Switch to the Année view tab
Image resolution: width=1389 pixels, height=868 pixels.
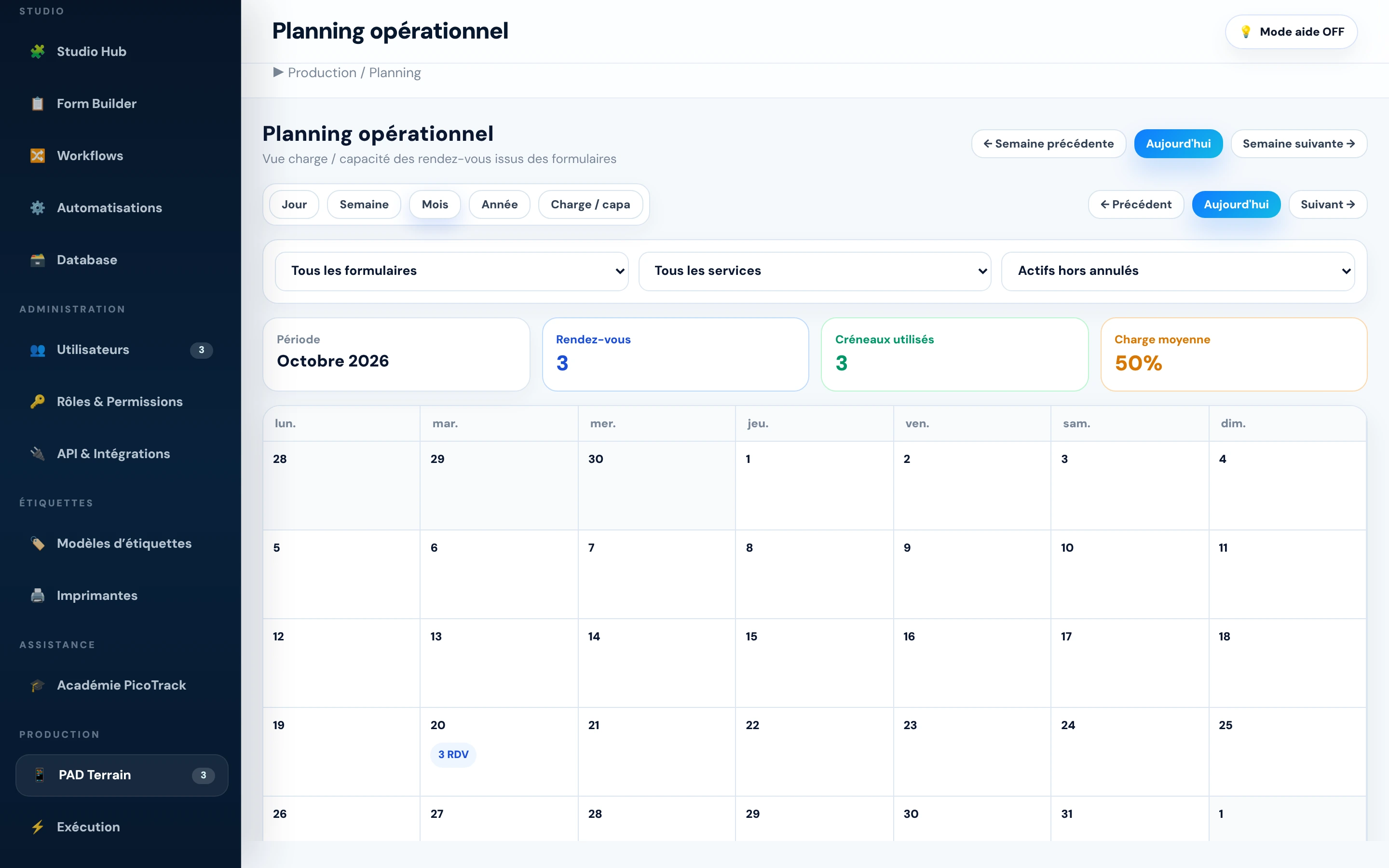point(499,204)
